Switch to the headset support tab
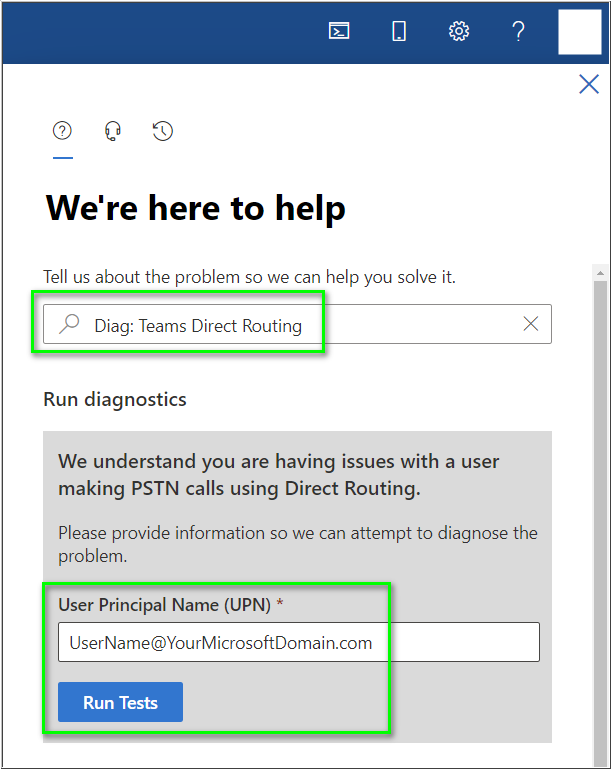Screen dimensions: 611x769 point(113,131)
